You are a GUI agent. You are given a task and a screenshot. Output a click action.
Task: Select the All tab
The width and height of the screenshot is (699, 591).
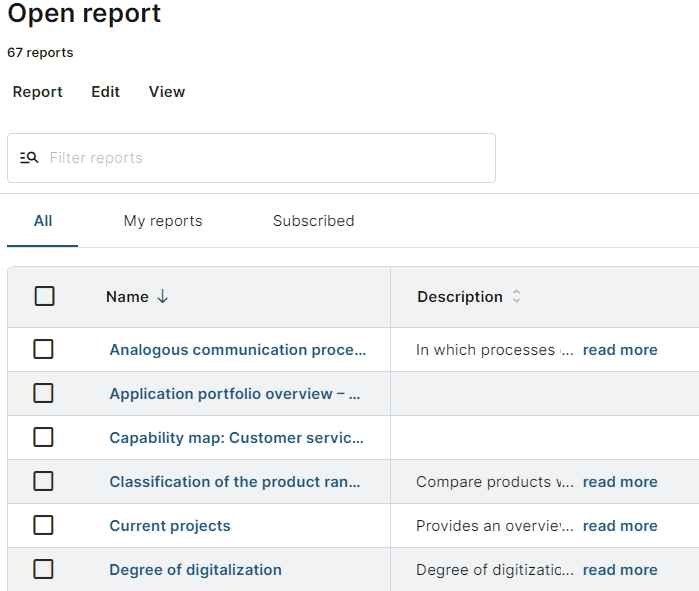tap(43, 221)
